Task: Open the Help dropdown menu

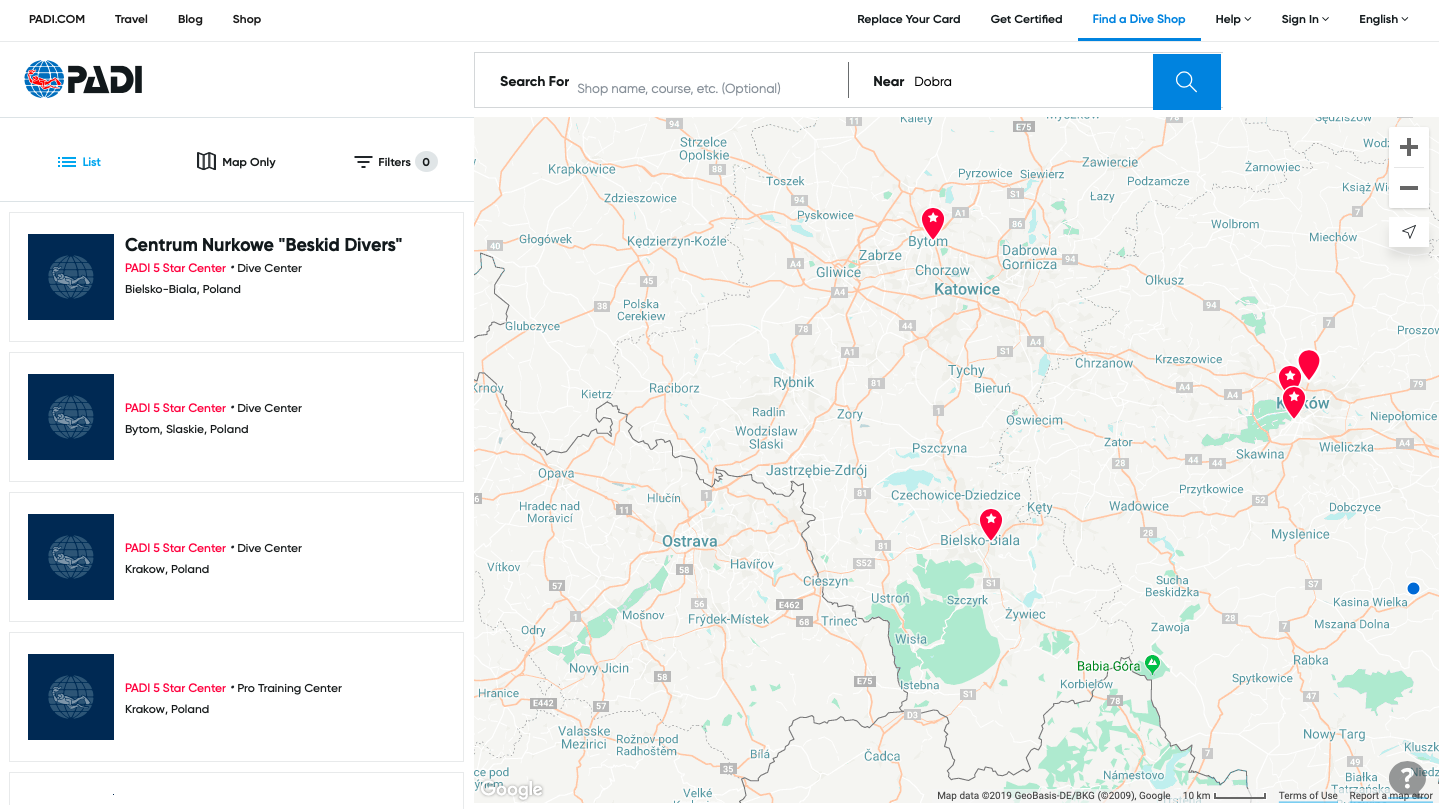Action: coord(1233,19)
